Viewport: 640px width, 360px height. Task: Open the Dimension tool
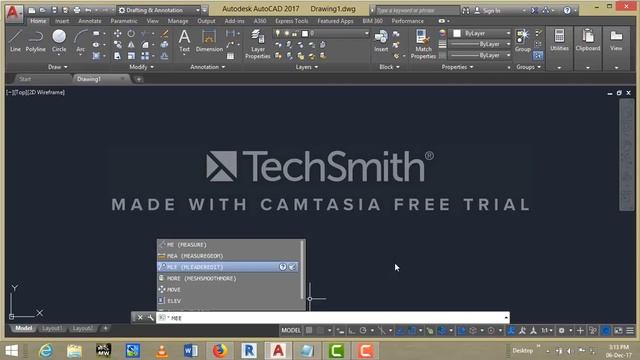point(209,41)
